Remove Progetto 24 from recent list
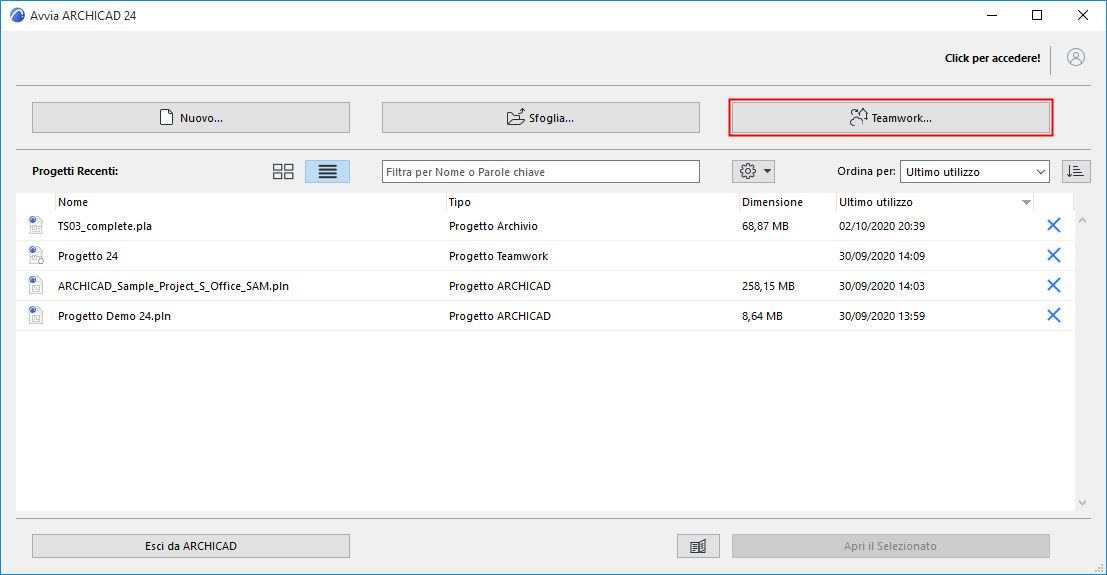This screenshot has width=1107, height=575. [x=1053, y=255]
